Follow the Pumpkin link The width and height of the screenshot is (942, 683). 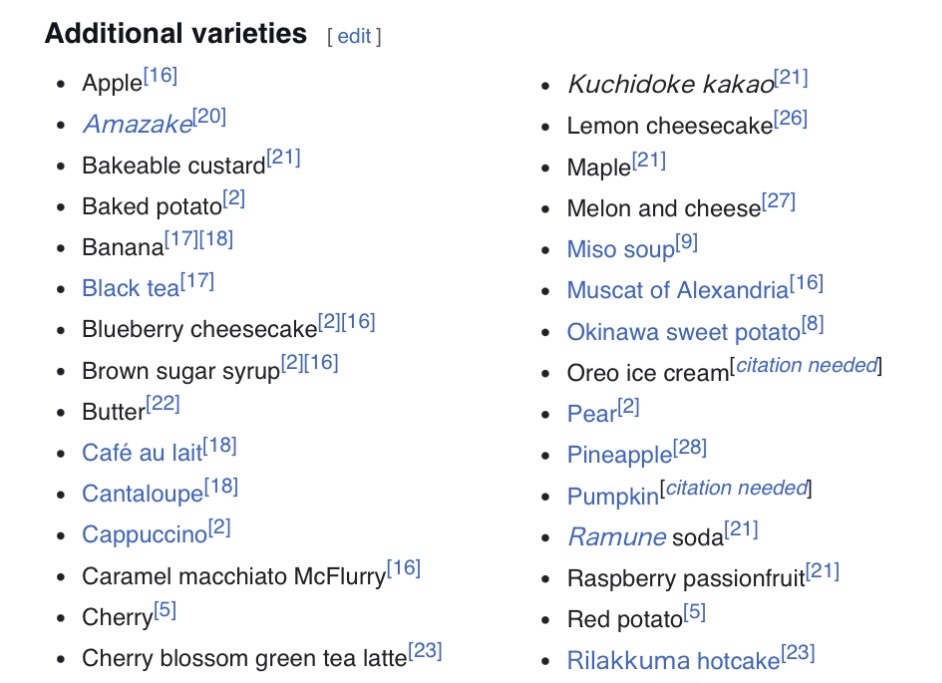[613, 496]
